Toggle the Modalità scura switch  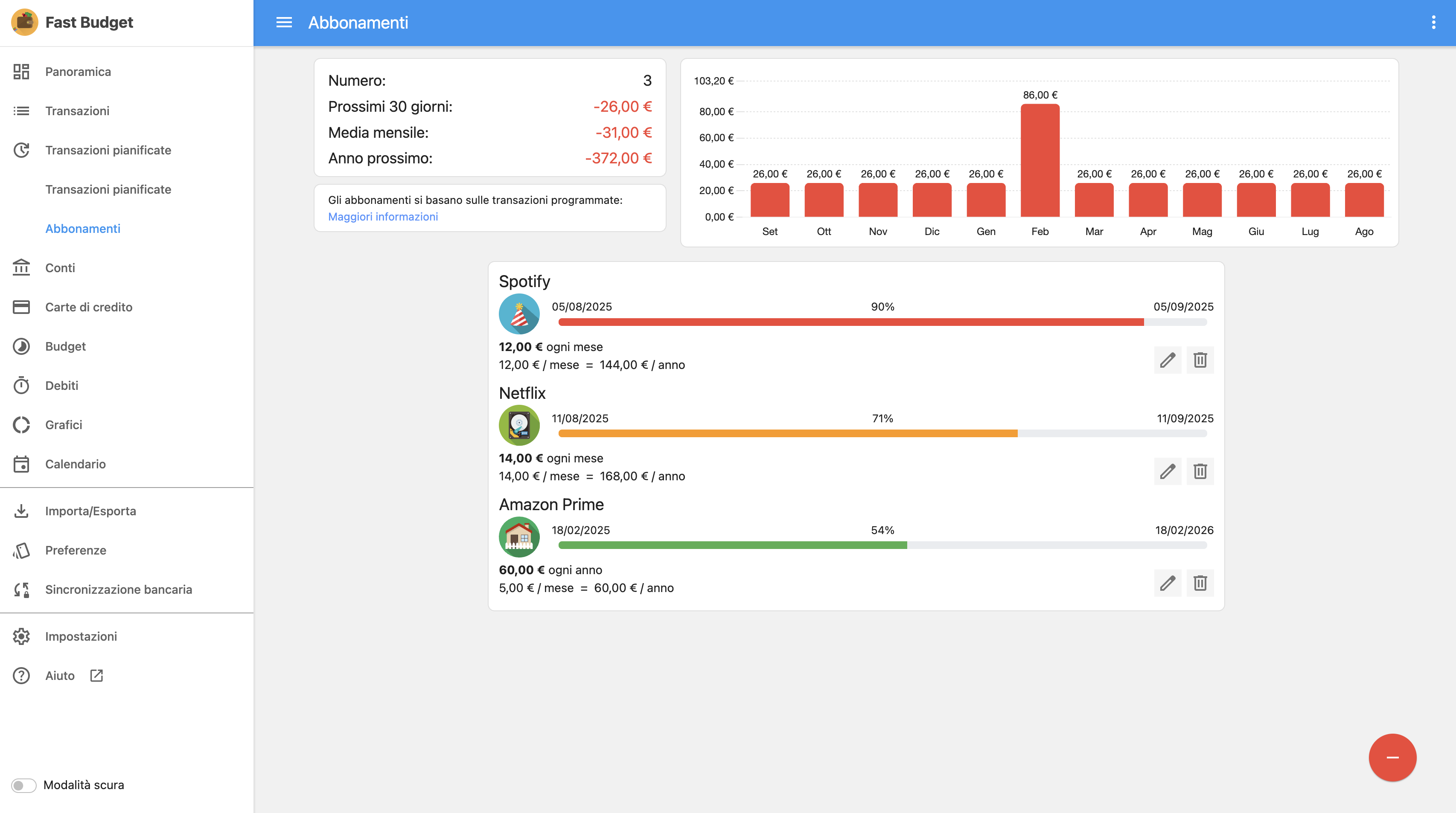click(24, 785)
